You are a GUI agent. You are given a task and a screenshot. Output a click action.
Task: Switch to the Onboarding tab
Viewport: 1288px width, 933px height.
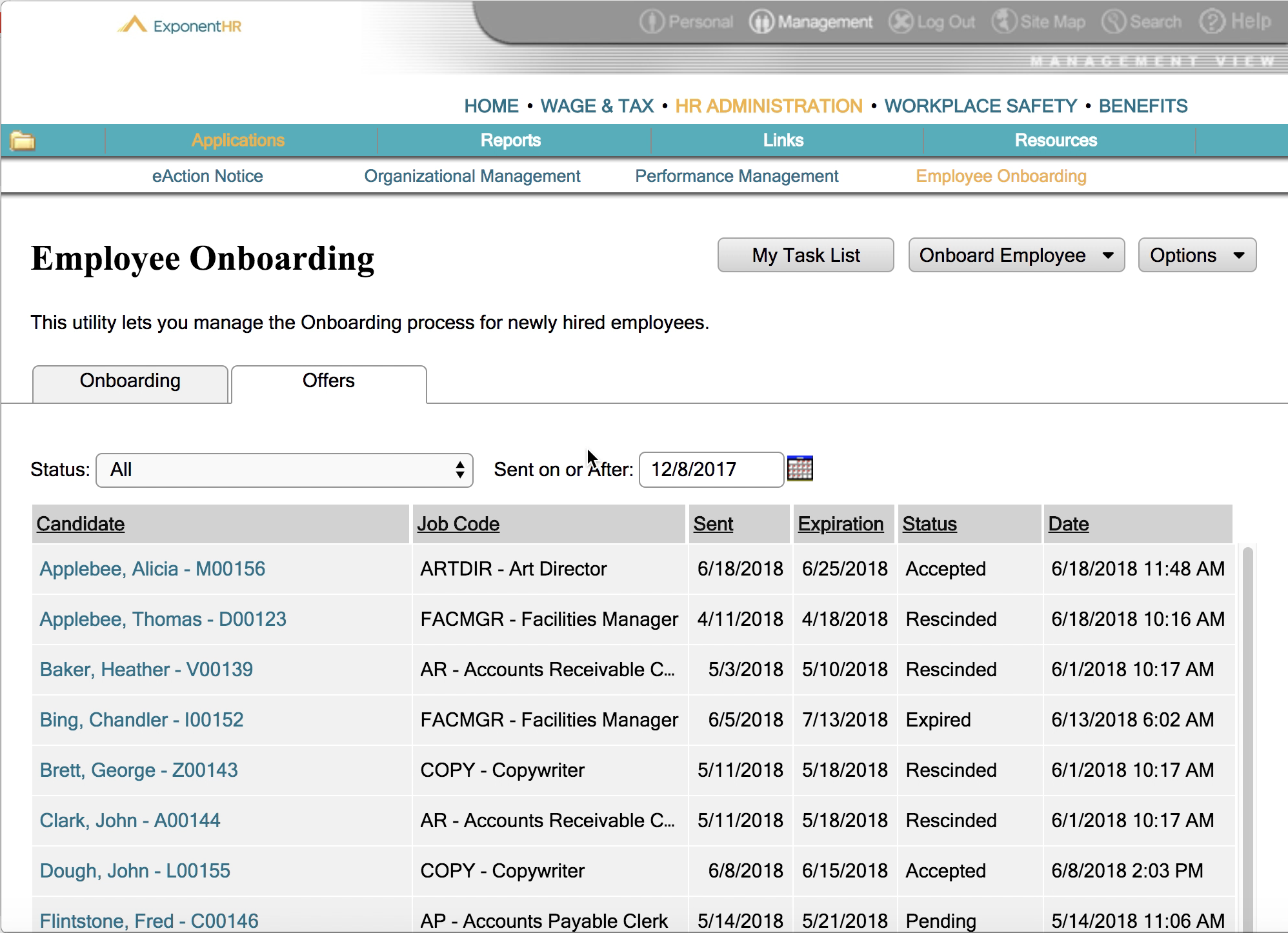pyautogui.click(x=130, y=381)
